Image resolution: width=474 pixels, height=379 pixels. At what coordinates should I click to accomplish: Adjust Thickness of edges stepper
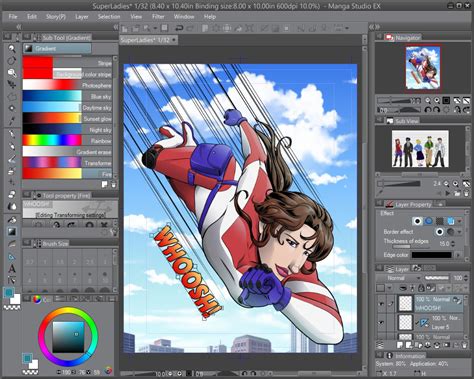pos(453,244)
